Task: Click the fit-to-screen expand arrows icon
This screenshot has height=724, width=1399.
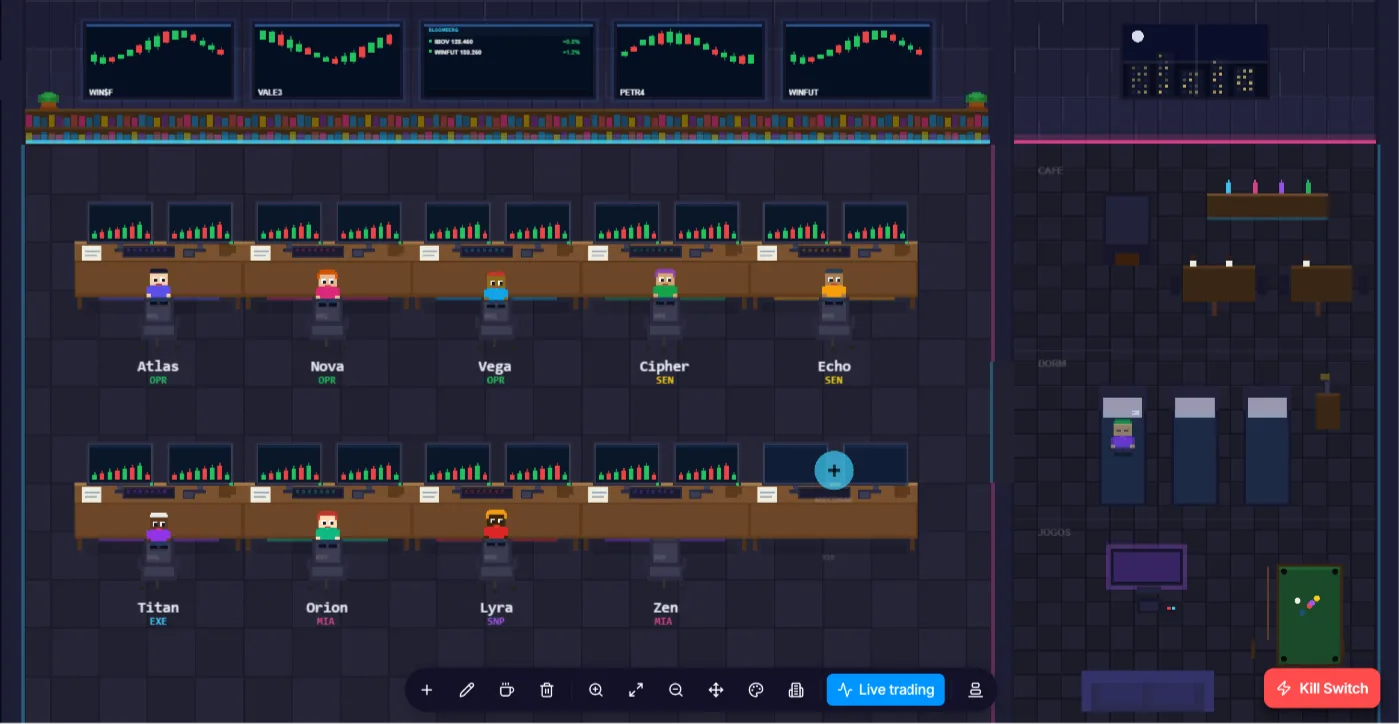Action: pyautogui.click(x=636, y=690)
